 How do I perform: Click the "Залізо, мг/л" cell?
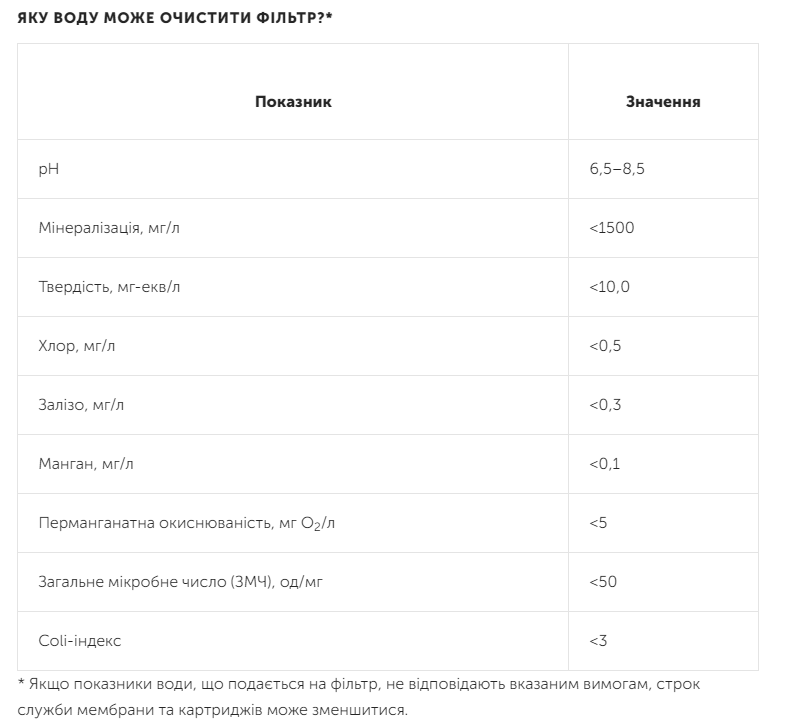tap(89, 405)
